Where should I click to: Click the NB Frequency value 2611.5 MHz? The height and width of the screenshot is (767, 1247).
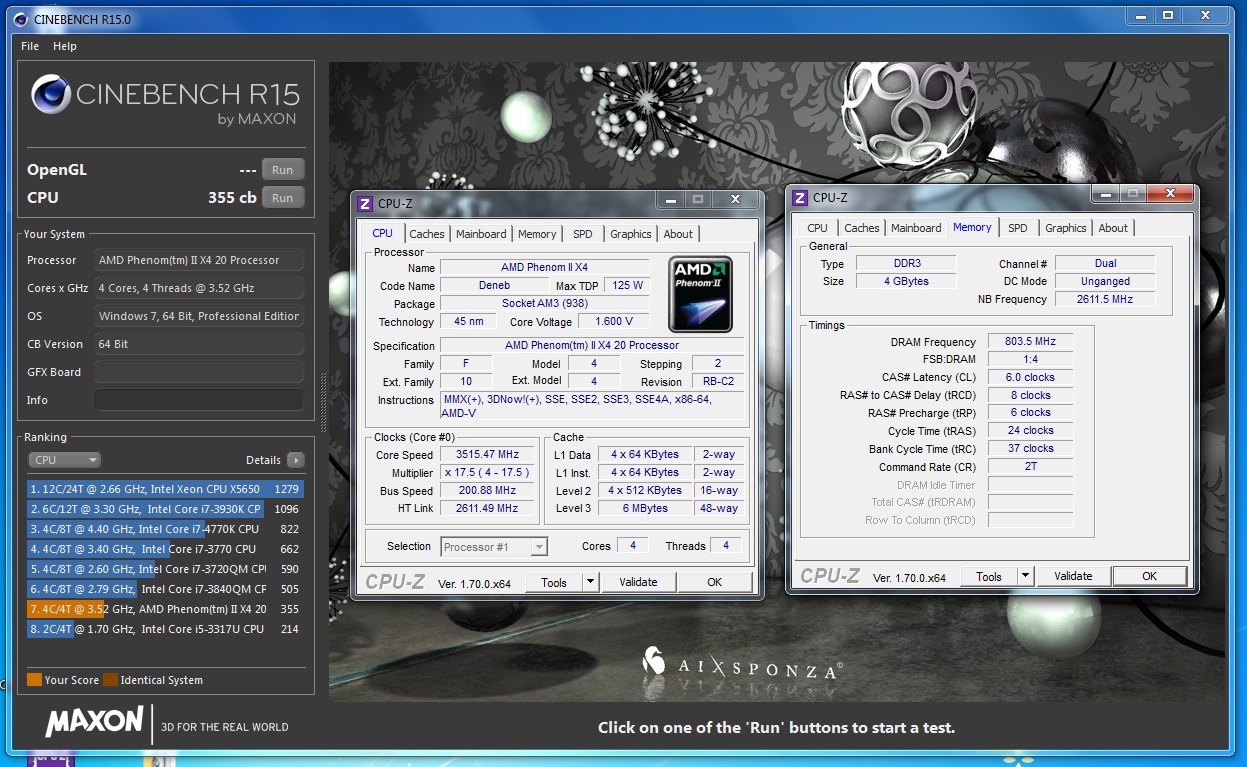pos(1104,299)
